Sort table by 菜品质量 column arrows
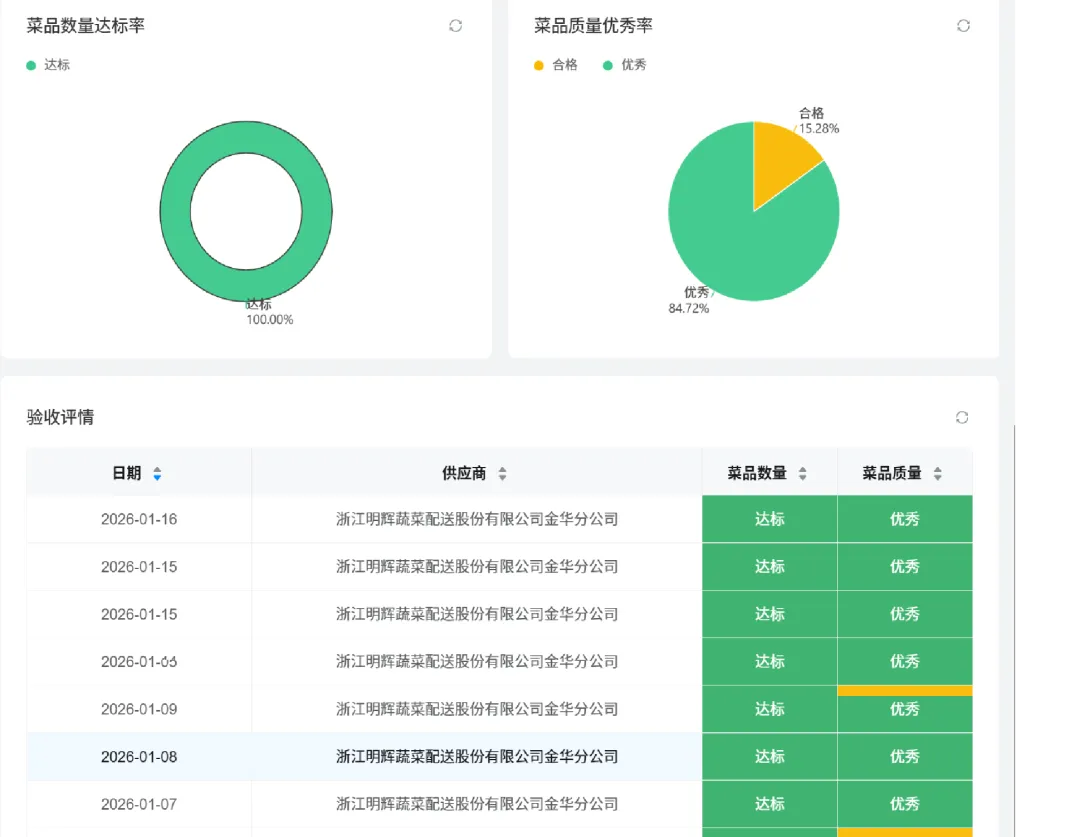 tap(937, 474)
